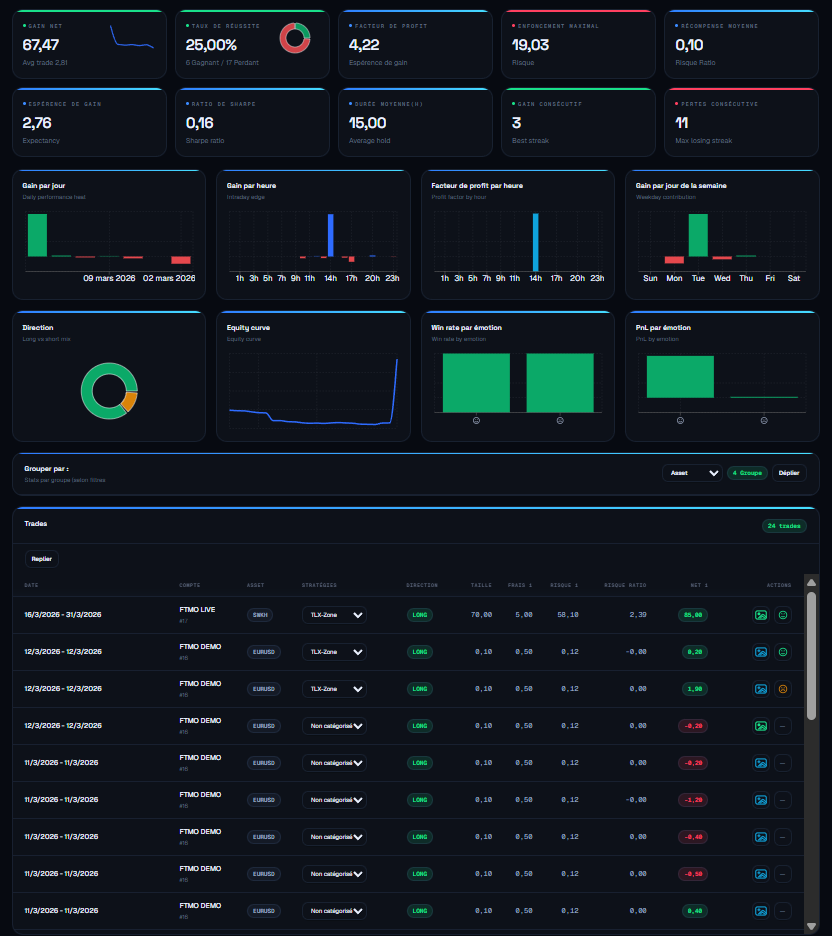Click the 16/3/2026 - 31/3/2026 date cell
This screenshot has width=832, height=936.
[63, 615]
